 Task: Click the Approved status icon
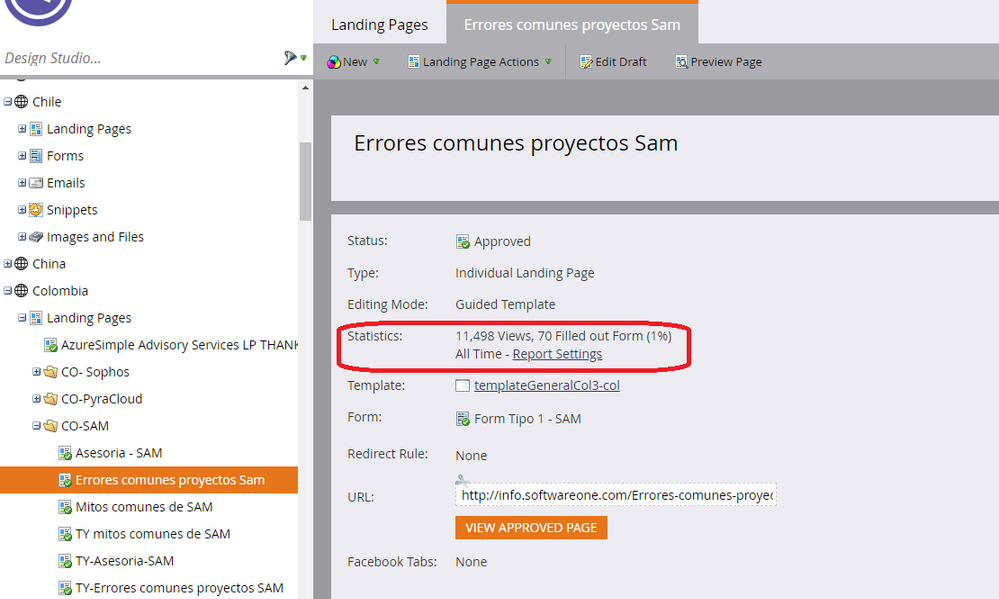click(x=463, y=242)
